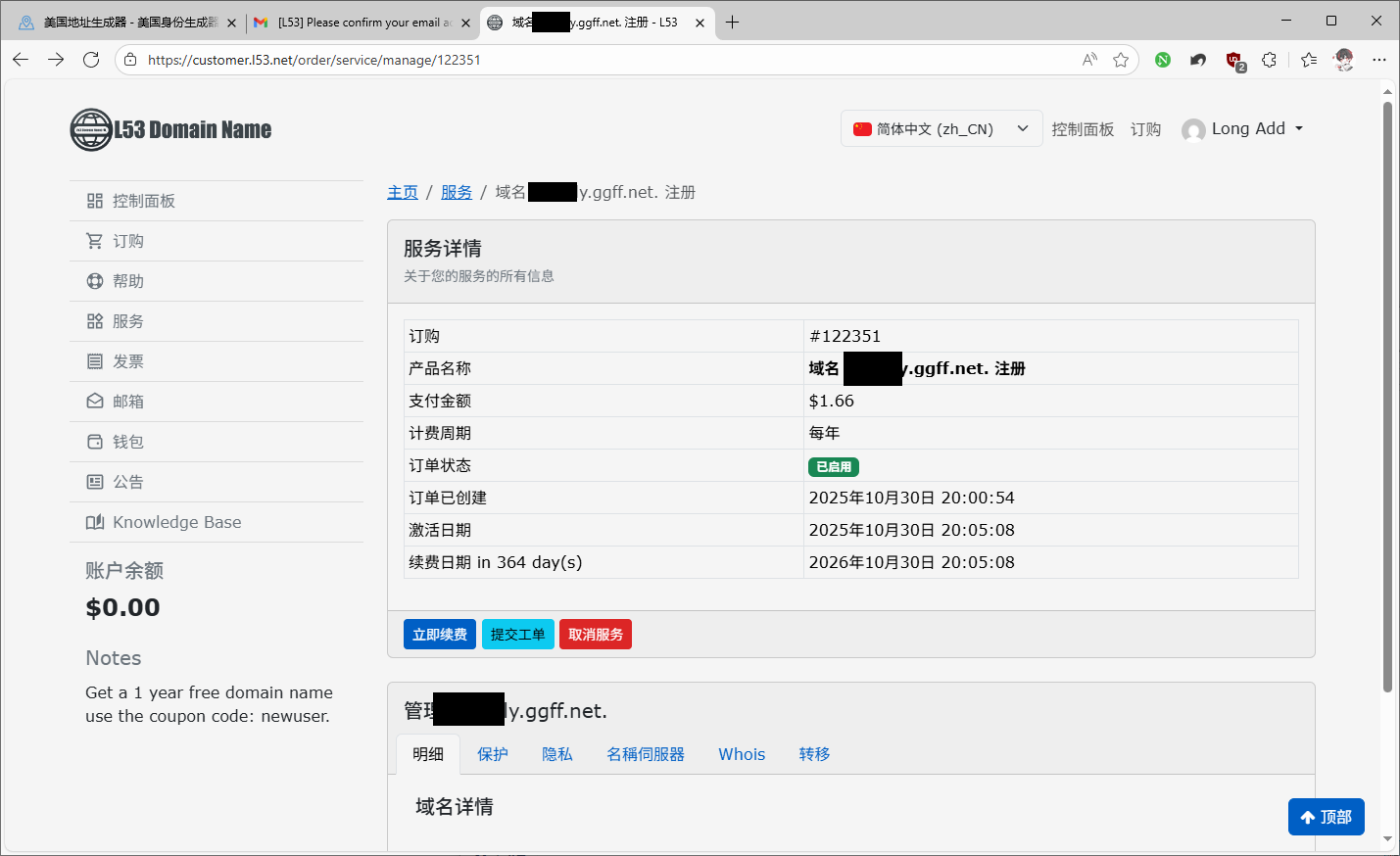
Task: Click the L53 Domain Name globe logo
Action: [x=91, y=130]
